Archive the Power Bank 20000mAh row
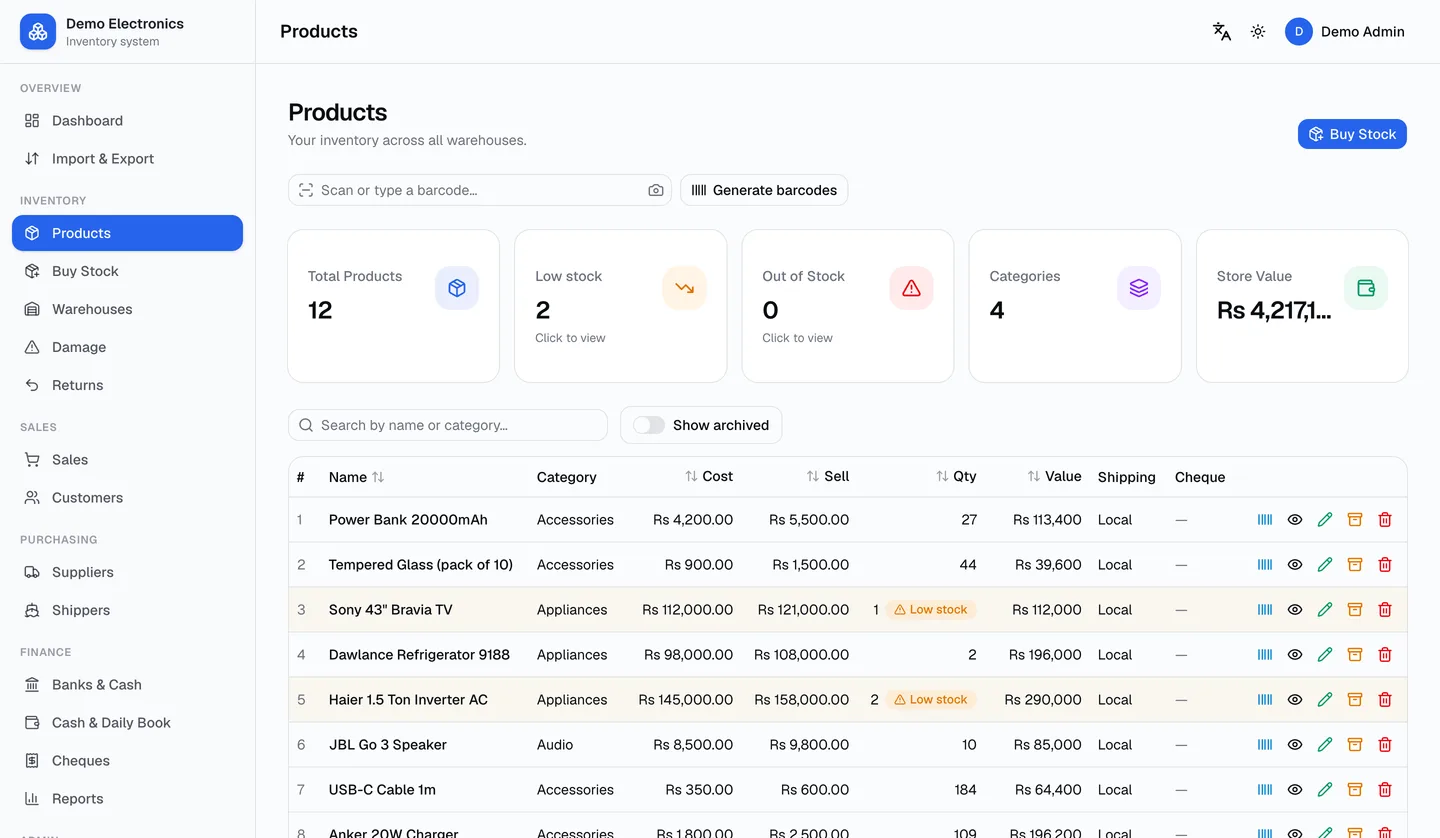The height and width of the screenshot is (838, 1440). coord(1355,520)
